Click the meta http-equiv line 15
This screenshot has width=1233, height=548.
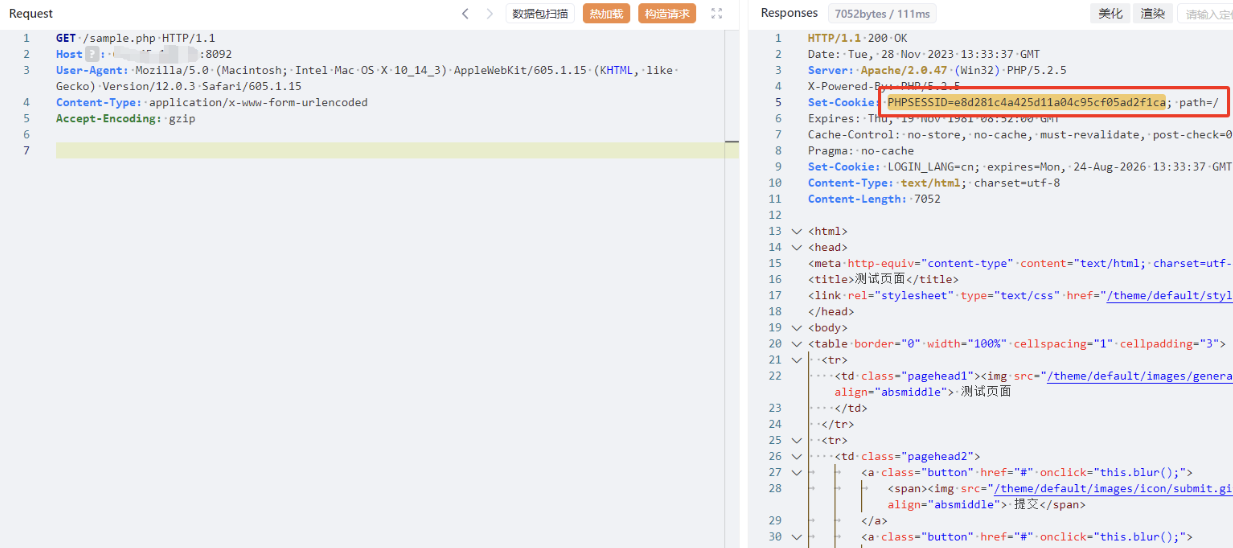tap(1020, 263)
